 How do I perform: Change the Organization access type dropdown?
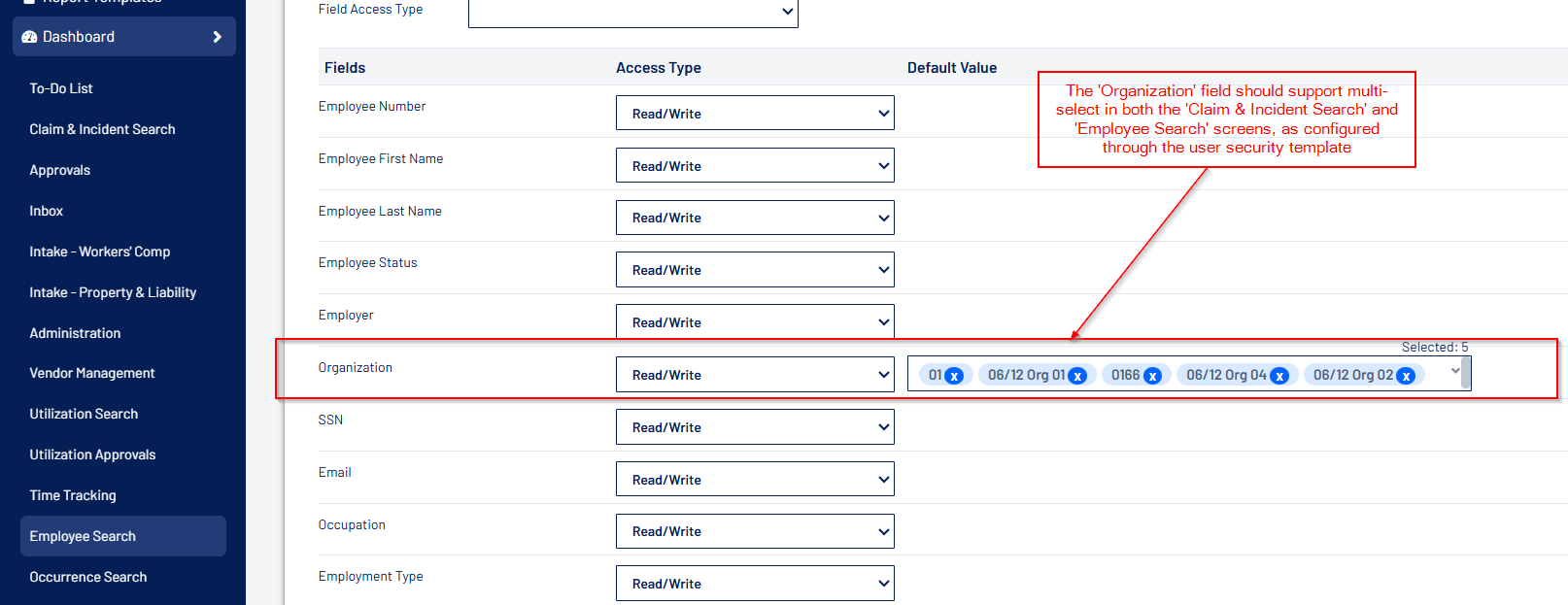754,375
